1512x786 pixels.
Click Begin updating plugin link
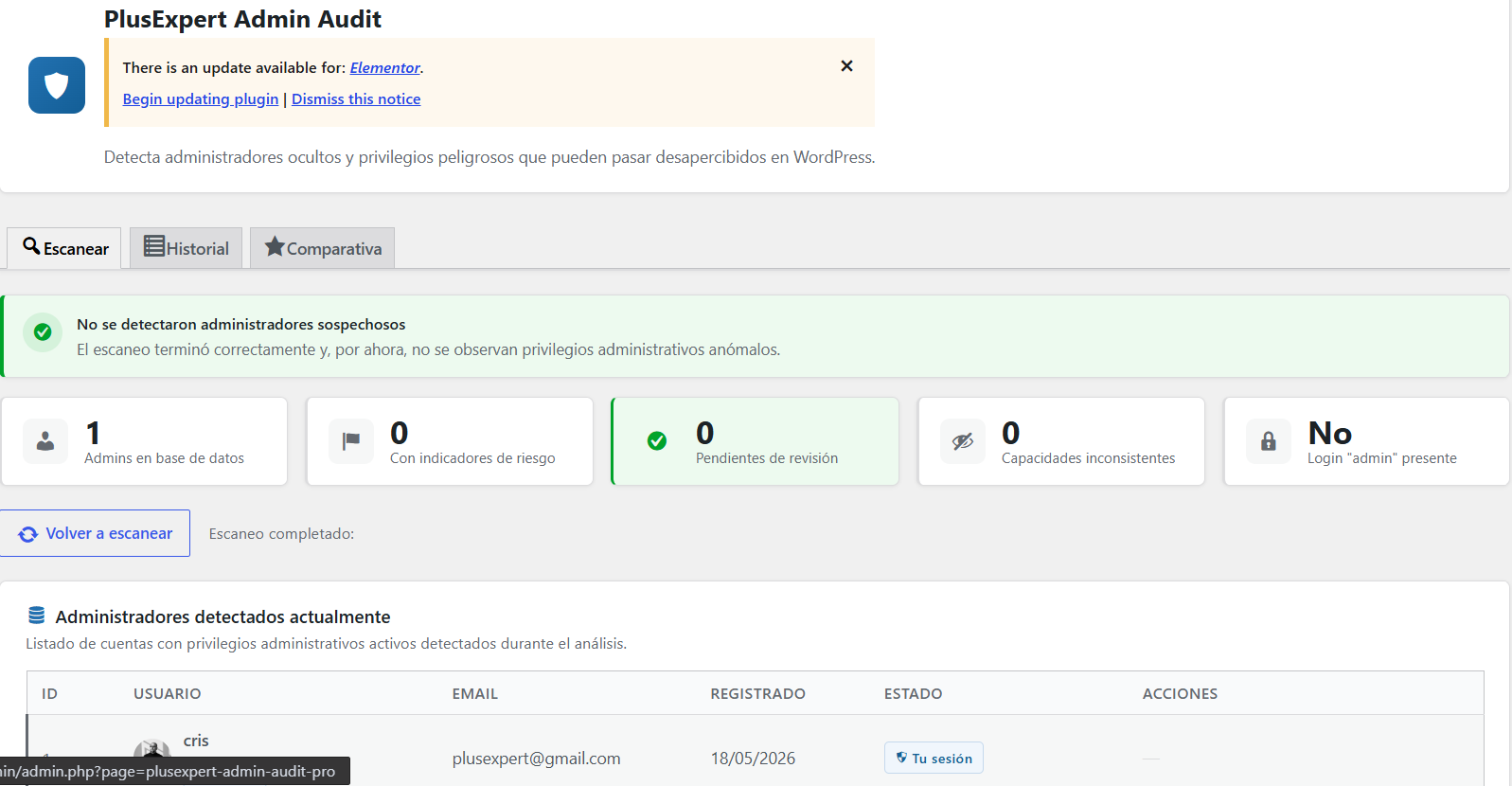[x=201, y=99]
